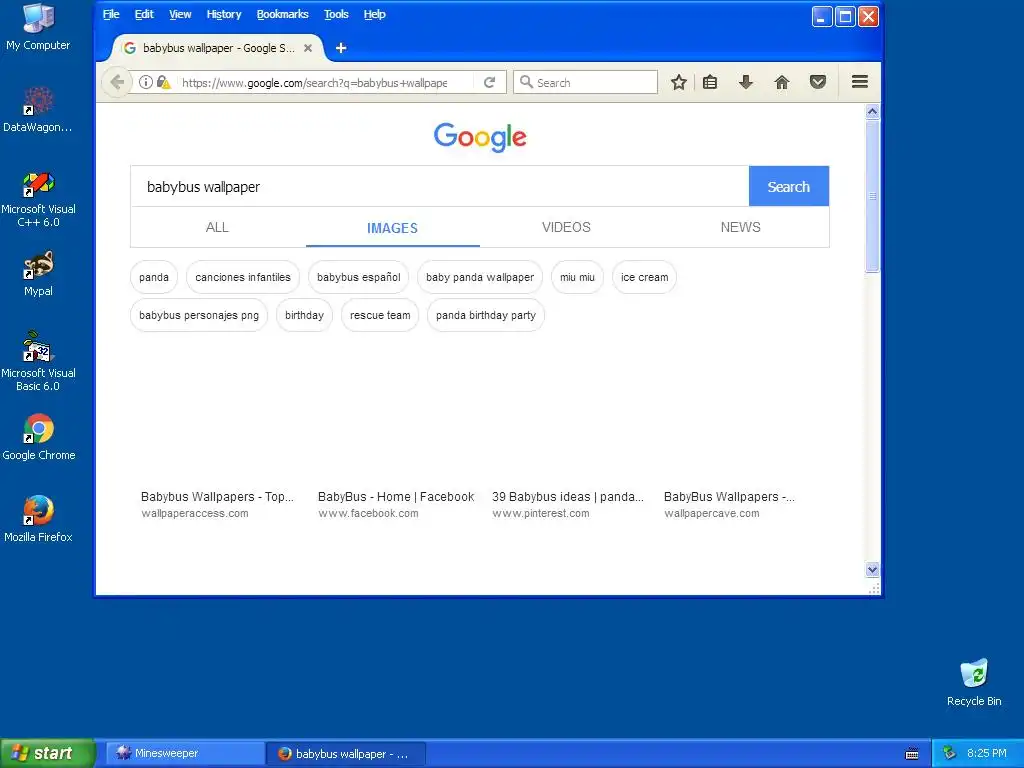1024x768 pixels.
Task: Open the History menu
Action: pos(223,14)
